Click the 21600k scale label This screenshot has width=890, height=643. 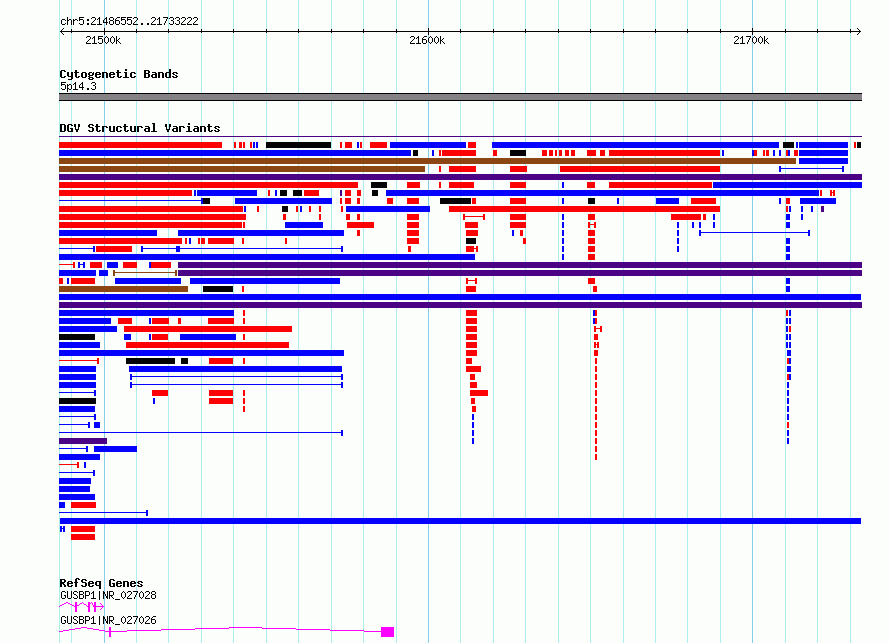[427, 40]
